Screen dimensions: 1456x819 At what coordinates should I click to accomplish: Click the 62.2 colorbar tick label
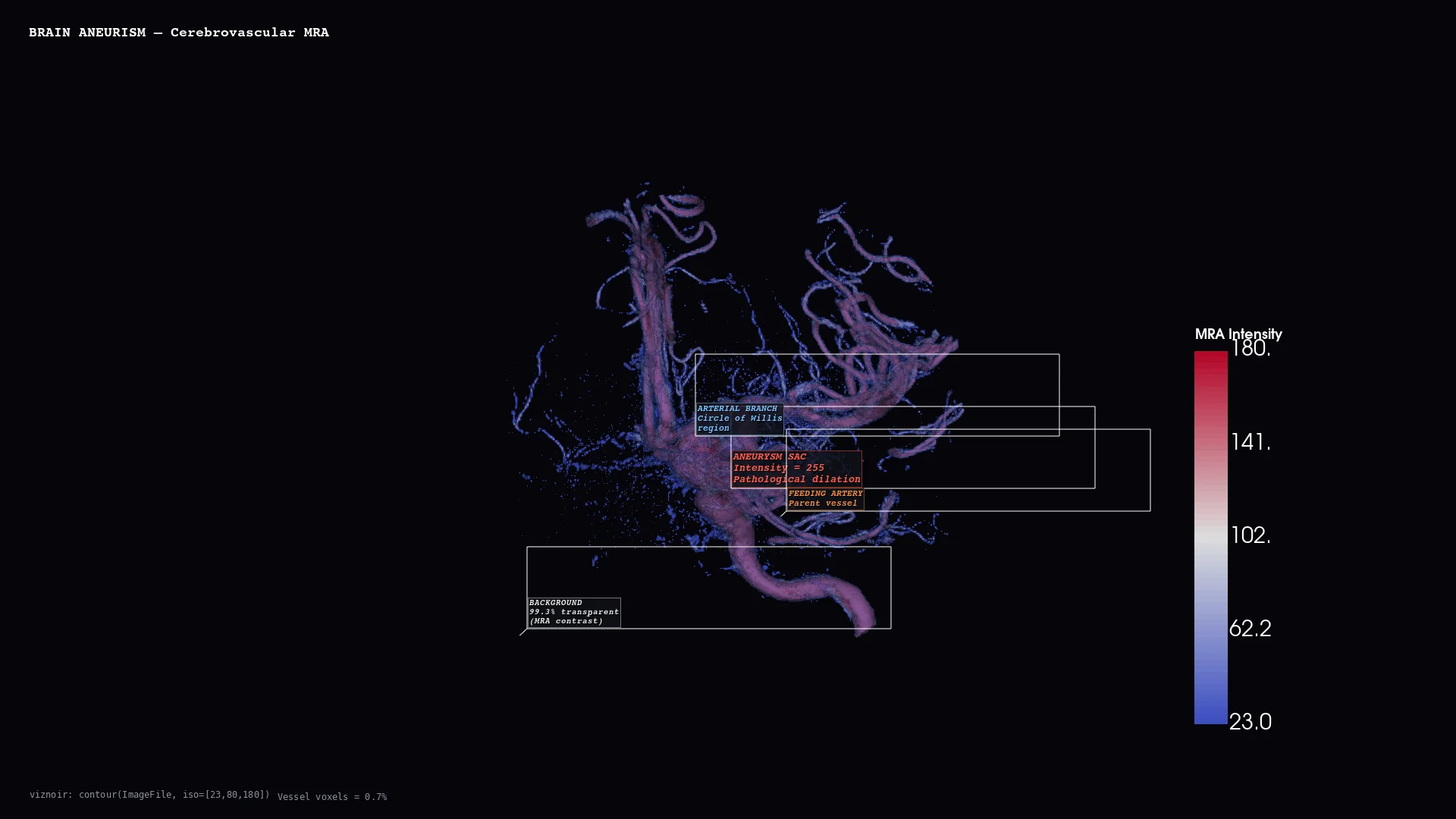point(1250,629)
